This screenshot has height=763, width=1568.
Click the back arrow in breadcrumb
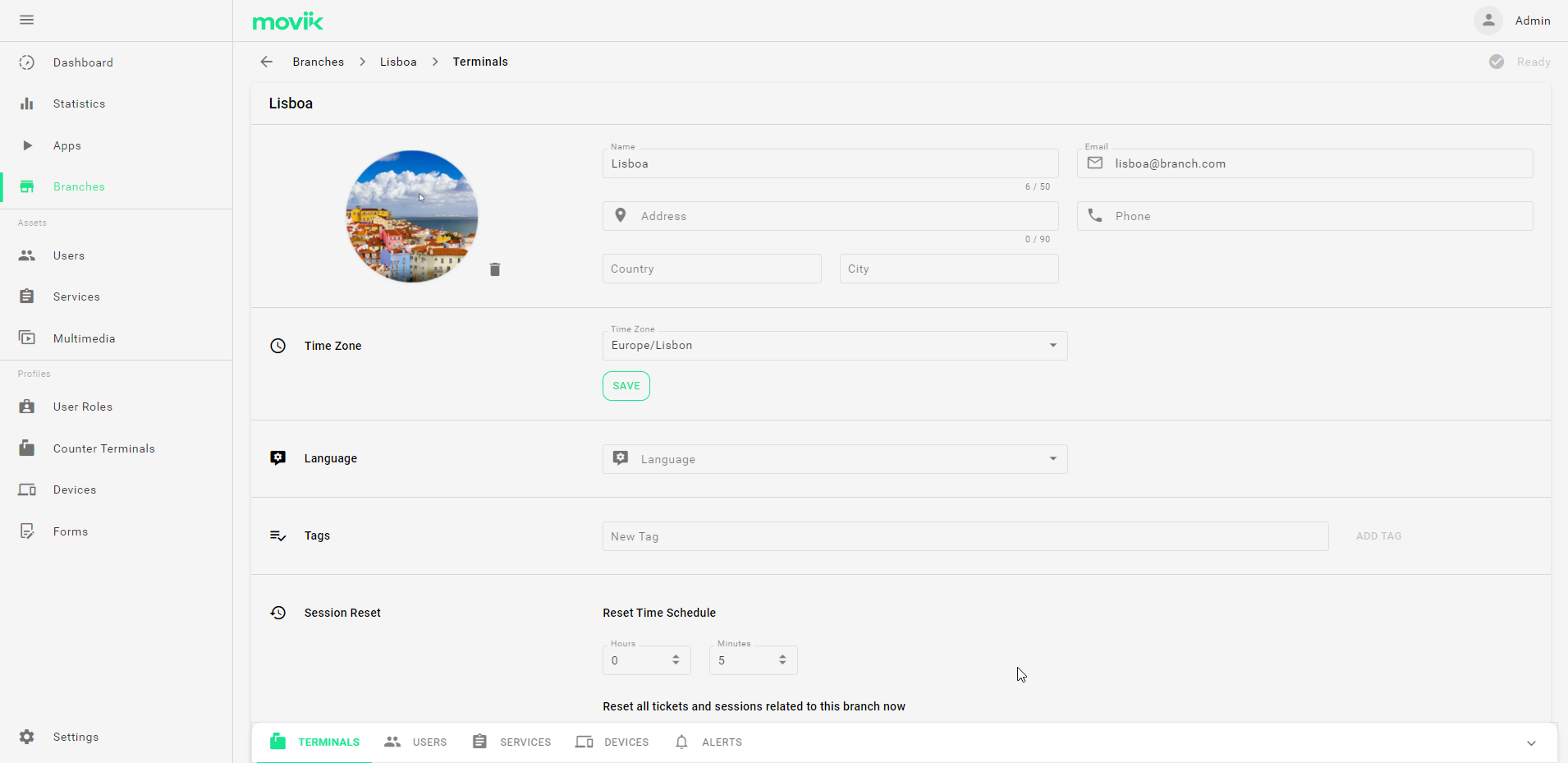[x=266, y=62]
